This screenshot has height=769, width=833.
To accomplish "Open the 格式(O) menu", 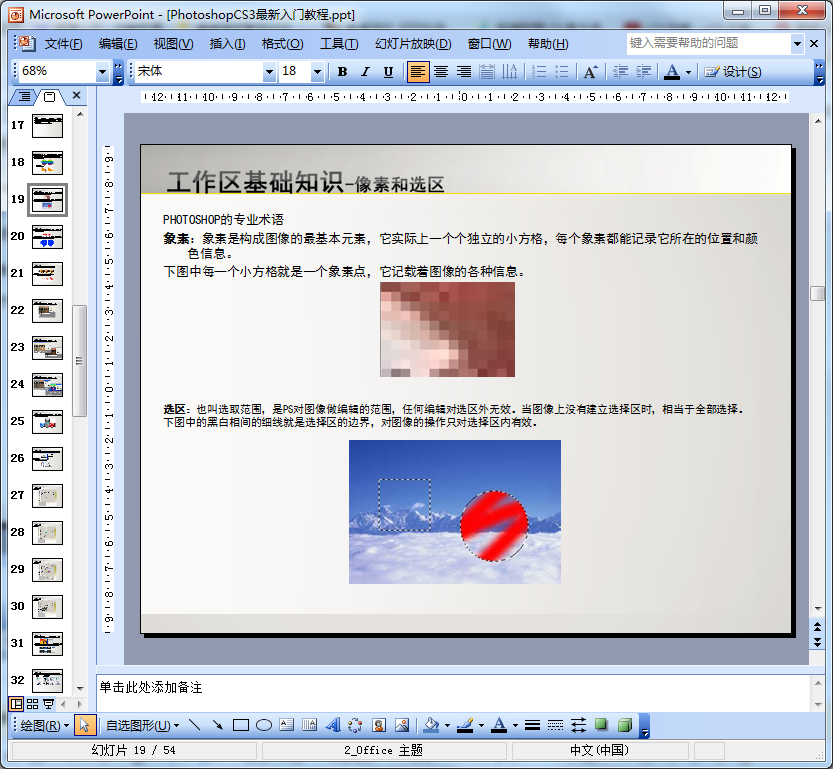I will pos(283,44).
